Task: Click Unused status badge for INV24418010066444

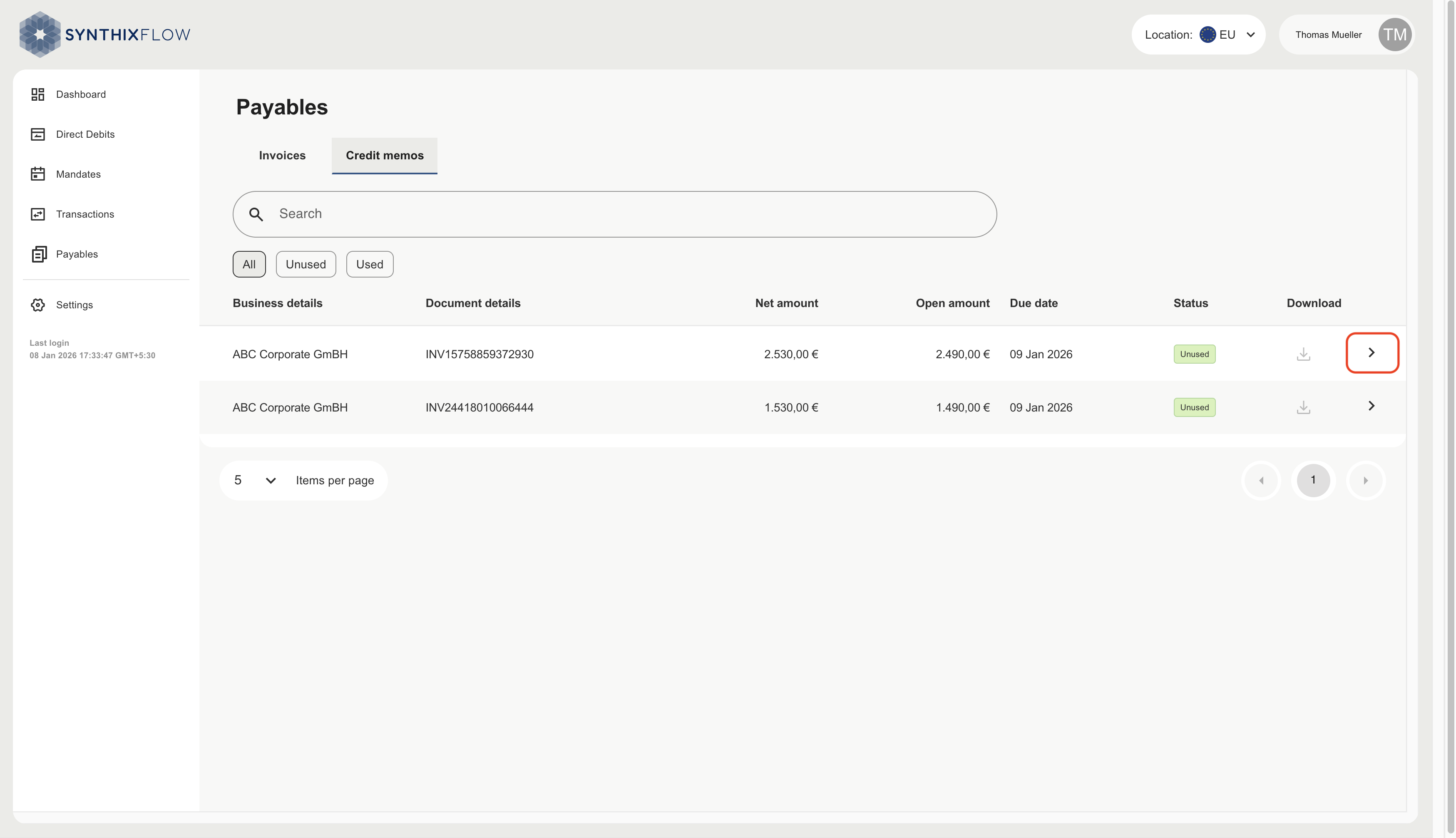Action: point(1195,407)
